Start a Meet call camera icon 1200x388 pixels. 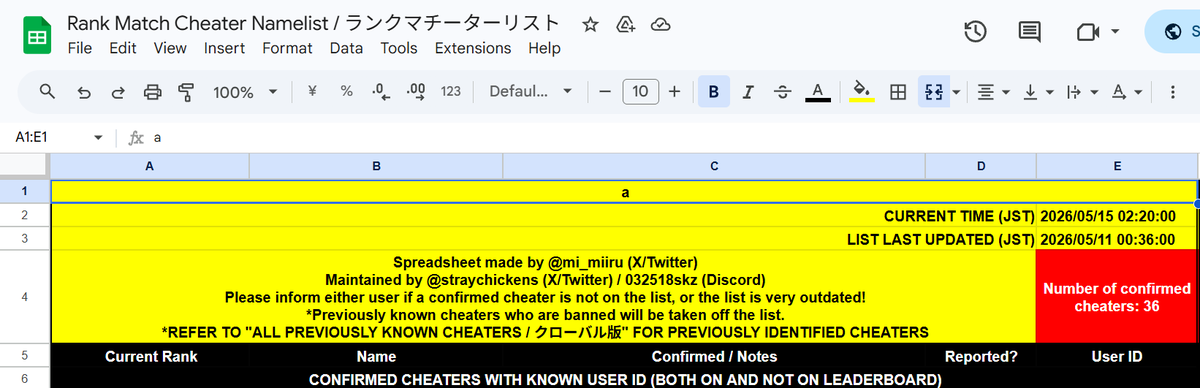coord(1088,33)
